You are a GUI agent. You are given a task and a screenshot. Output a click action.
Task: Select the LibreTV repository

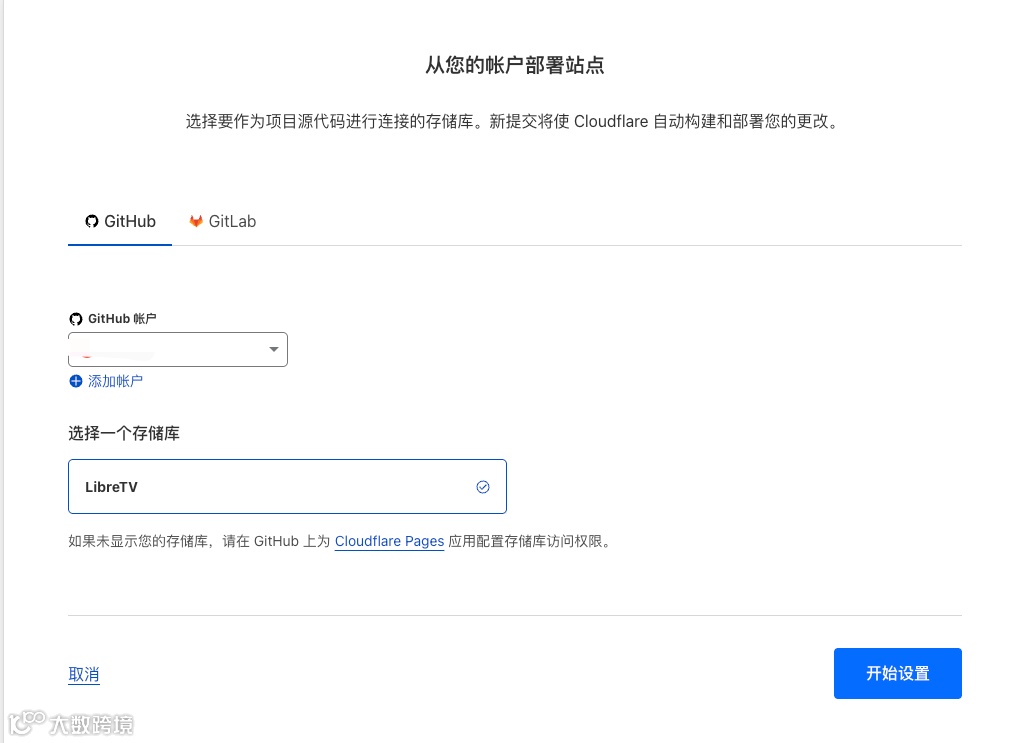[x=287, y=487]
